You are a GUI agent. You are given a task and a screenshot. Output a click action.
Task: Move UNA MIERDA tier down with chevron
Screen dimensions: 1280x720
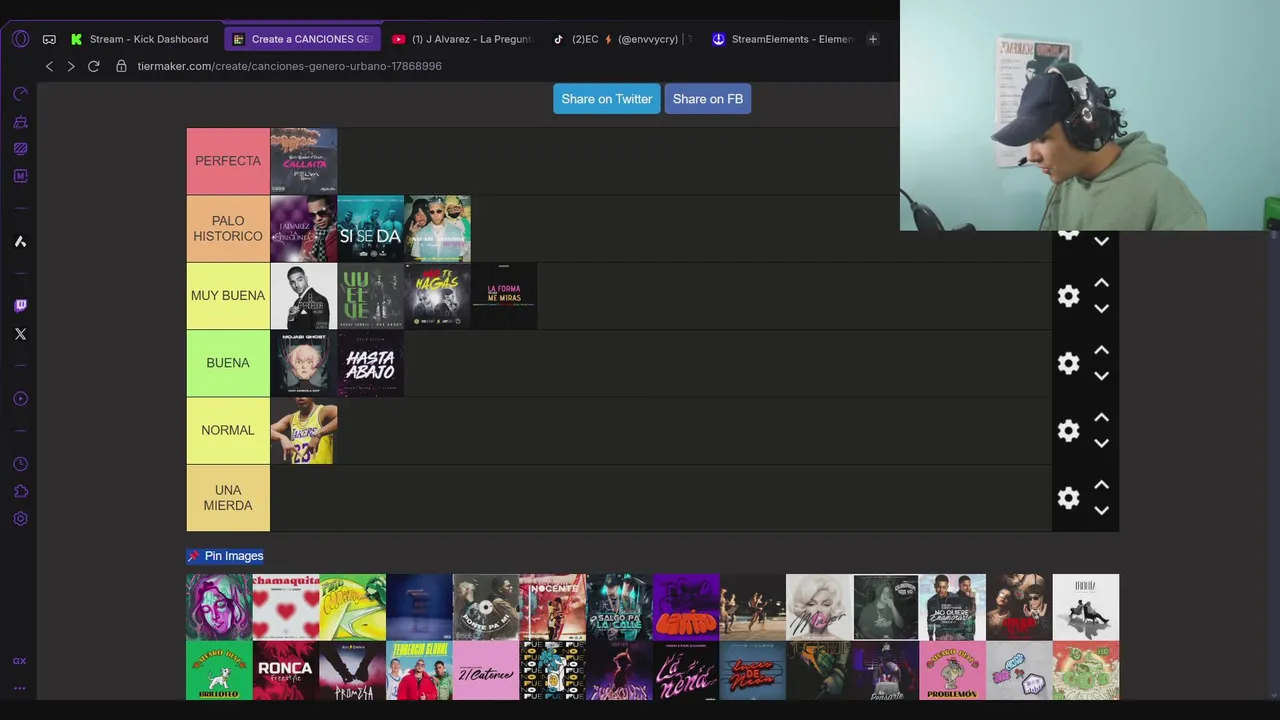click(1101, 511)
